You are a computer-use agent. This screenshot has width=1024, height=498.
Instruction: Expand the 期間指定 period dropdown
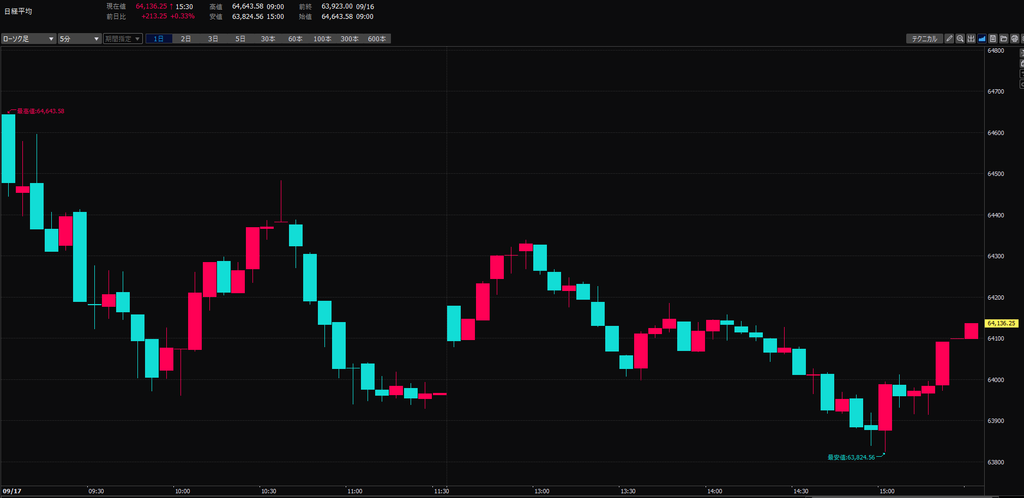point(122,39)
